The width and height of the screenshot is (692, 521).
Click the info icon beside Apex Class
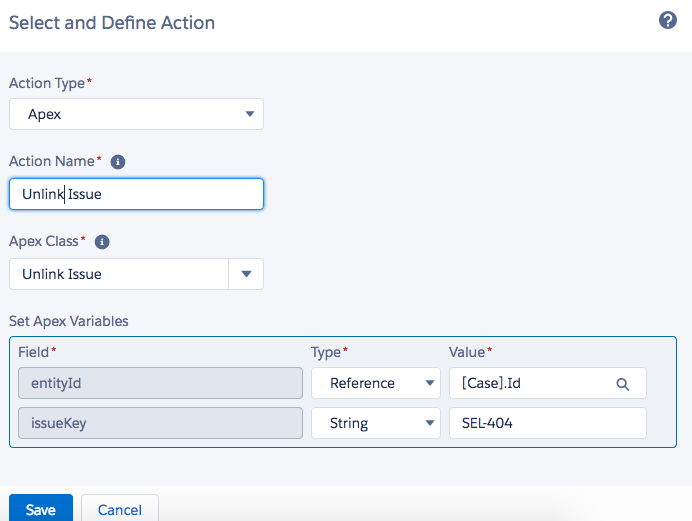click(x=102, y=242)
